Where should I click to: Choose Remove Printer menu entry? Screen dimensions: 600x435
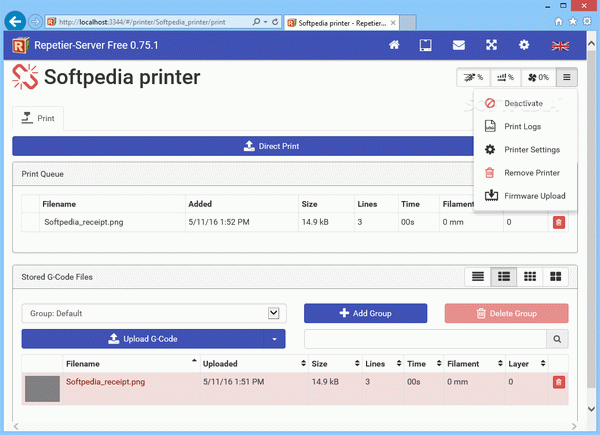525,173
